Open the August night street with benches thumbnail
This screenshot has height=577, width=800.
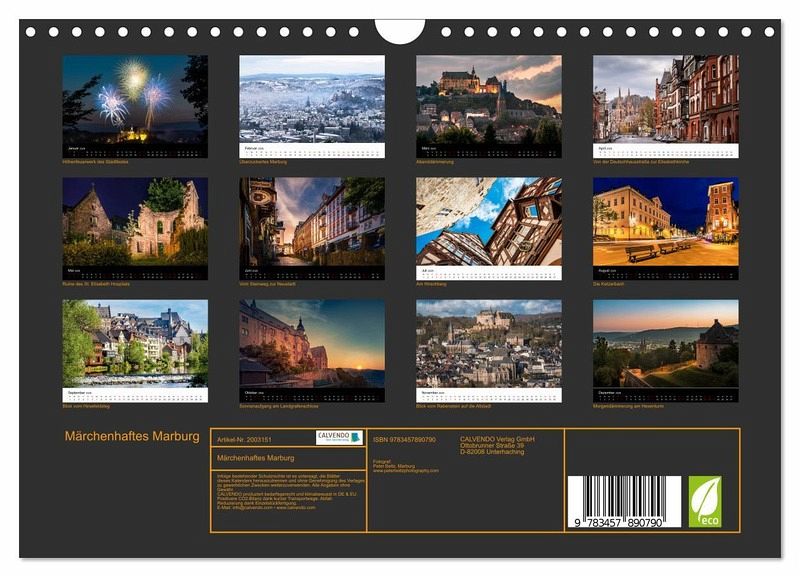(x=666, y=221)
